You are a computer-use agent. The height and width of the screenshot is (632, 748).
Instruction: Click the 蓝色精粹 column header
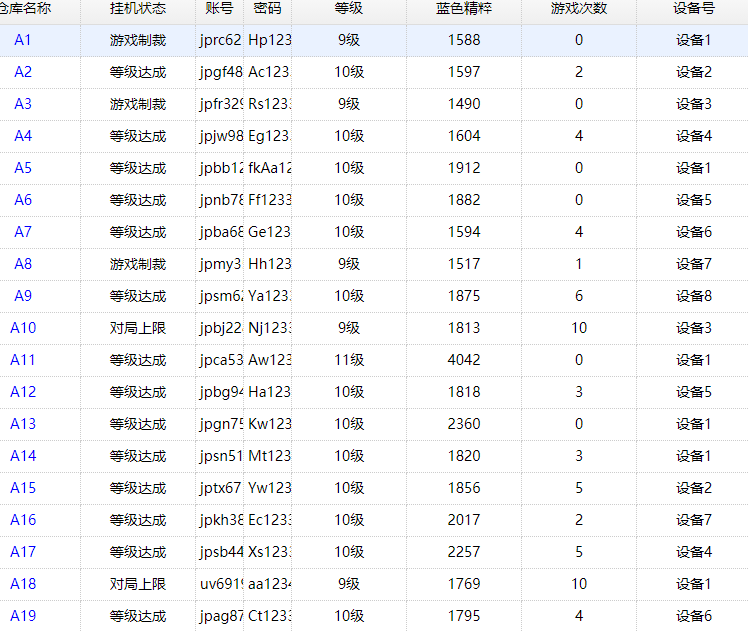pos(464,8)
